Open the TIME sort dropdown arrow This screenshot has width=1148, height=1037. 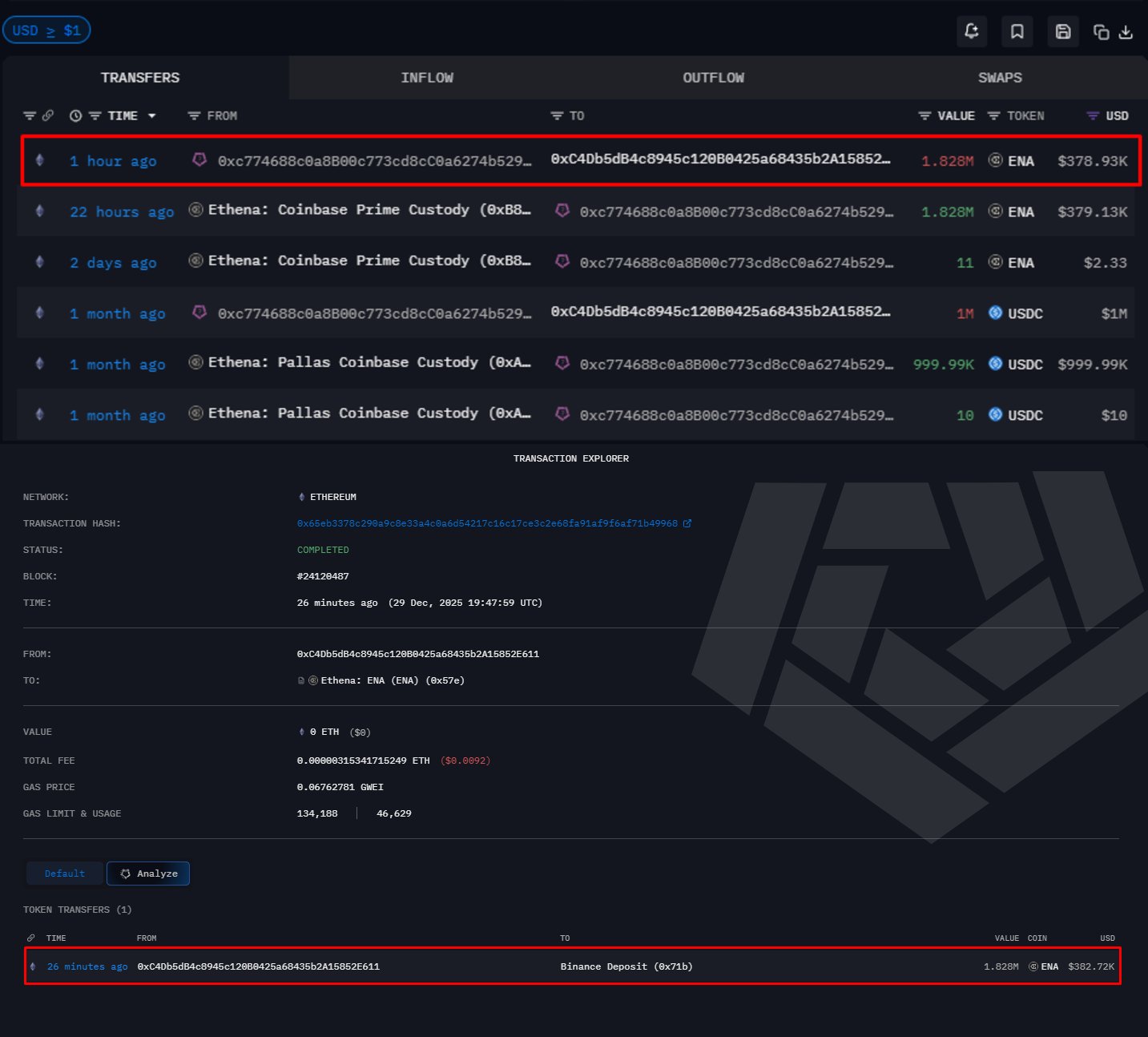coord(152,116)
